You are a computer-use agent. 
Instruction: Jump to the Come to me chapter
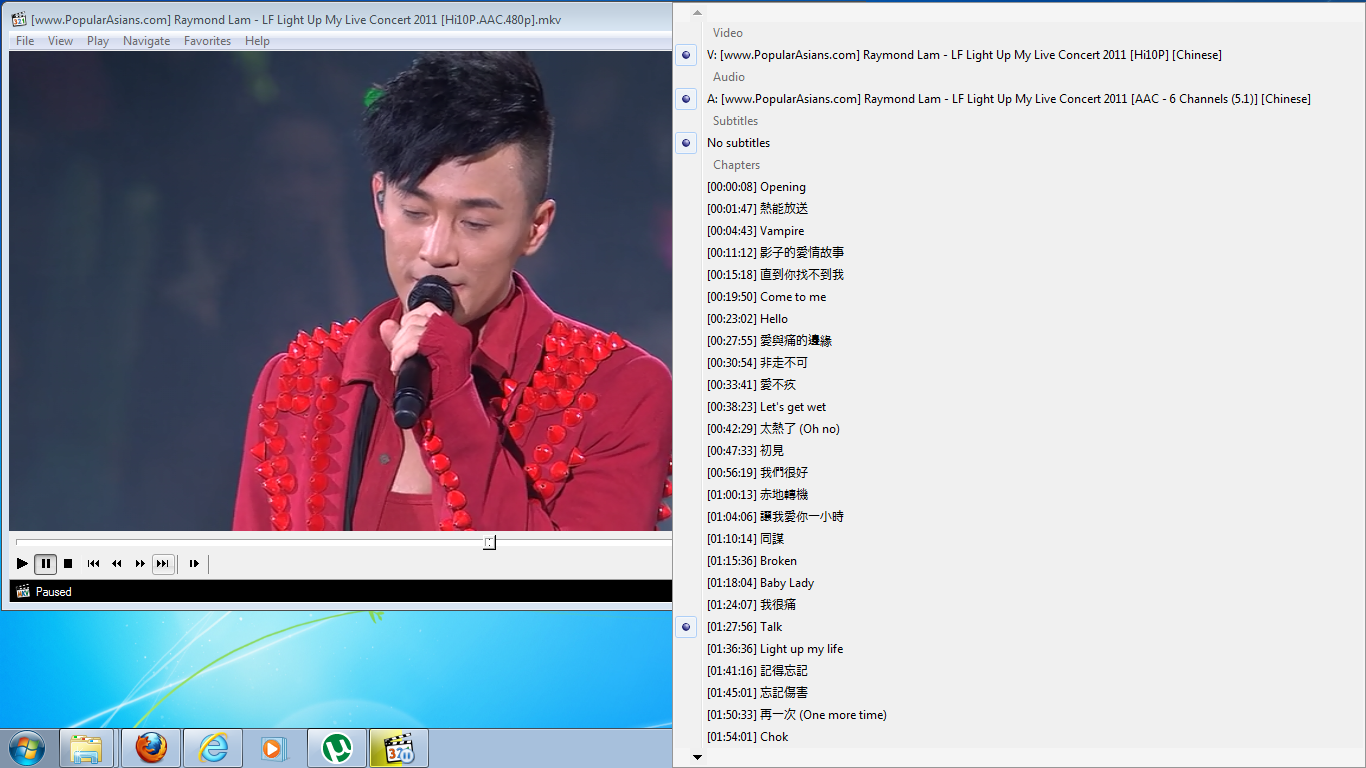click(x=1019, y=297)
